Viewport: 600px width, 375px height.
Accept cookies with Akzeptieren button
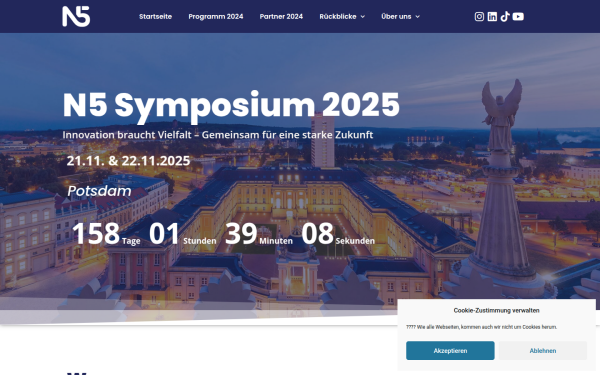pos(450,351)
